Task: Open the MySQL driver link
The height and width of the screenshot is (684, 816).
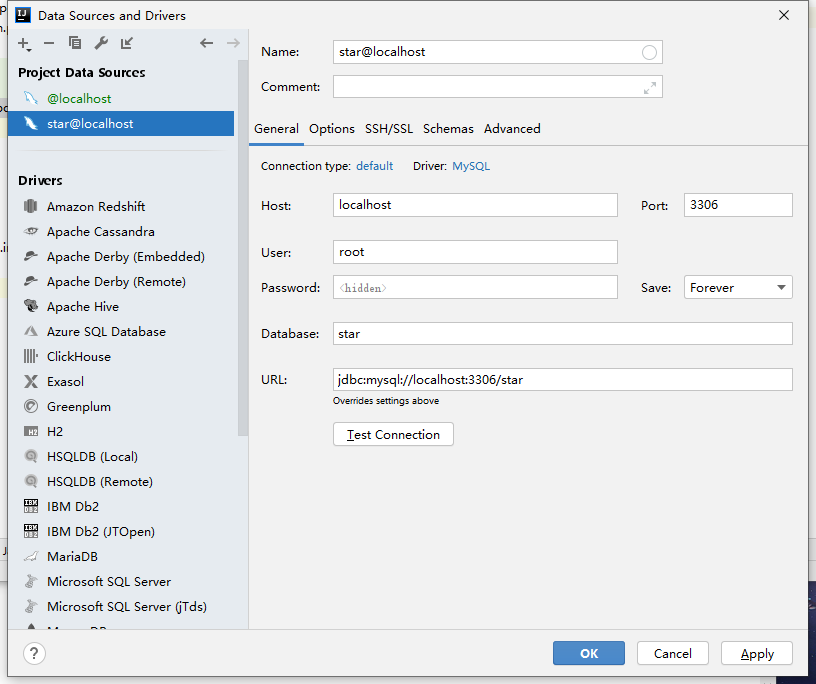Action: [471, 166]
